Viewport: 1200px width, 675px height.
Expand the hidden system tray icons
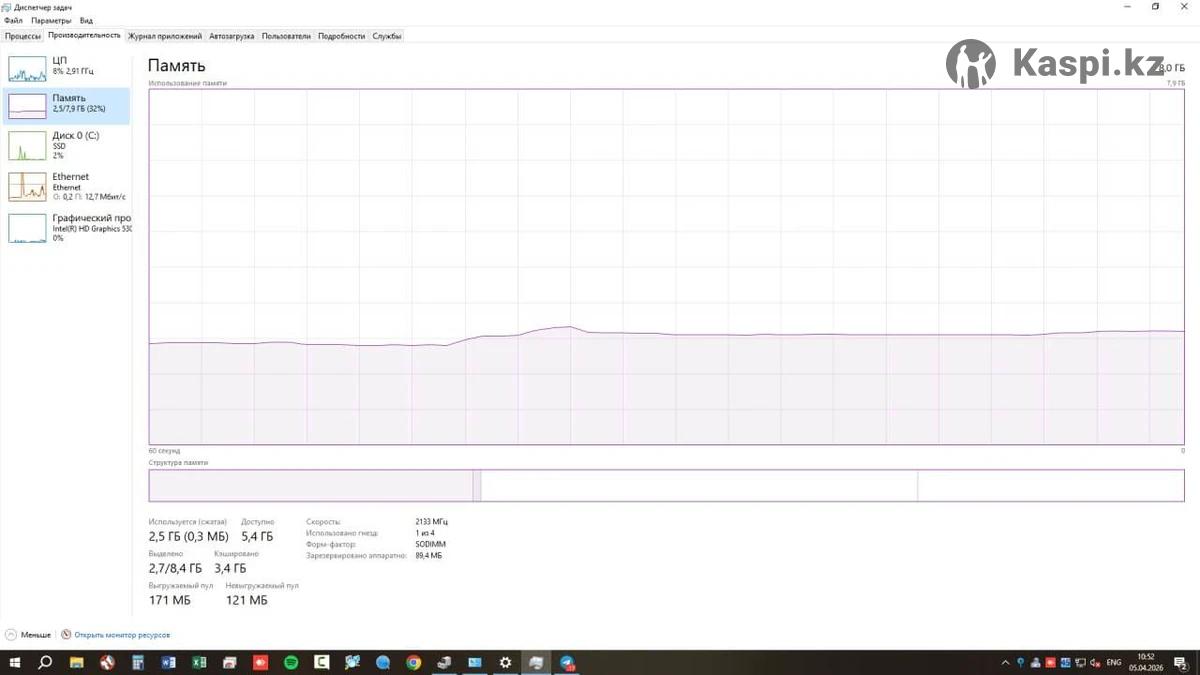pos(1005,662)
